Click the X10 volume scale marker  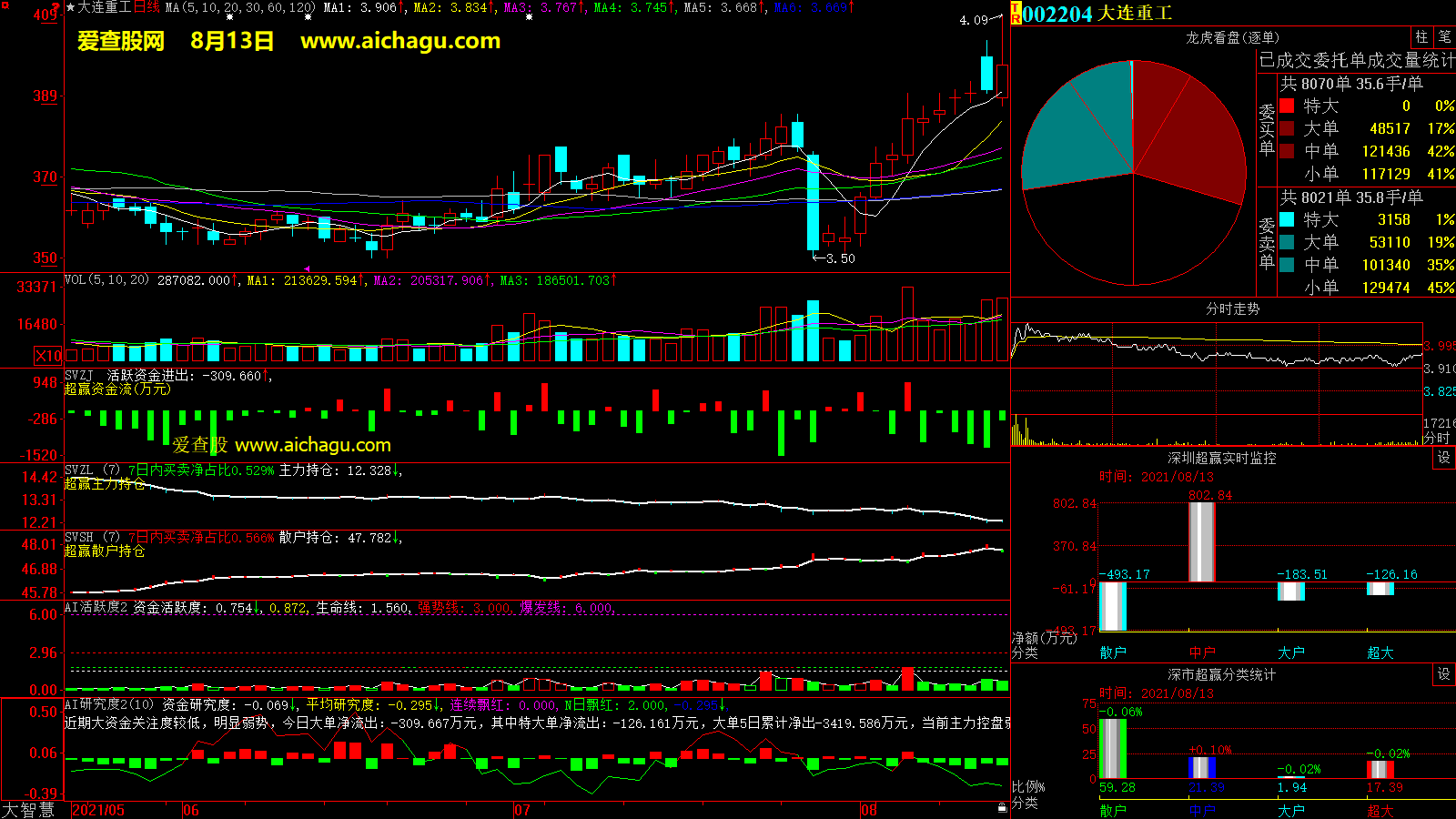tap(48, 356)
